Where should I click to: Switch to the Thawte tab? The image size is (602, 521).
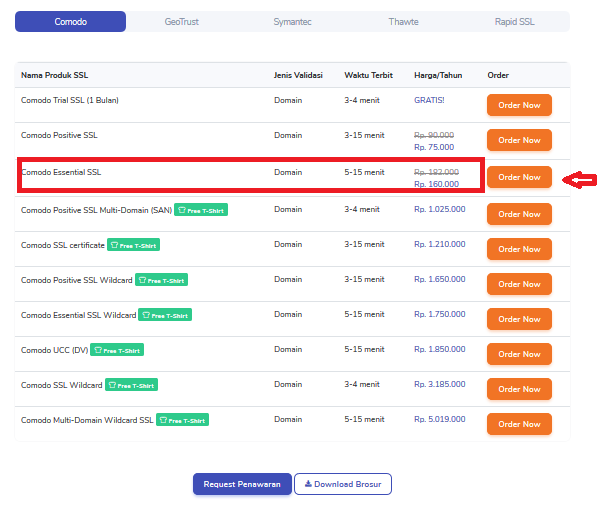pos(404,21)
